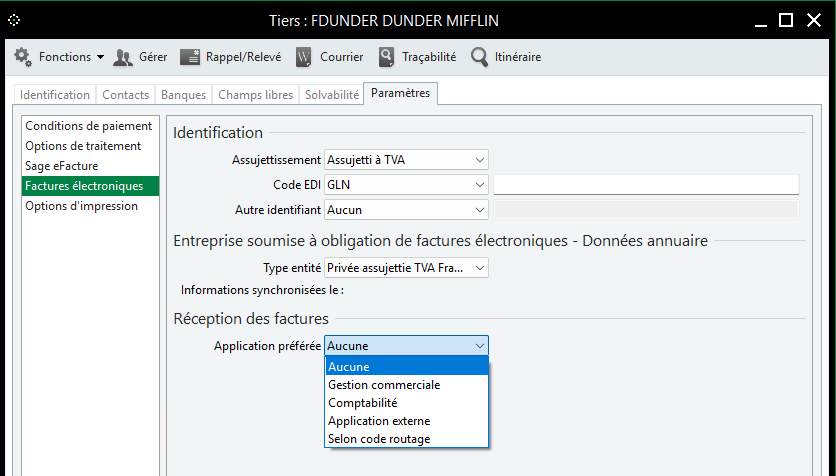This screenshot has width=836, height=476.
Task: Select Factures électroniques in list
Action: pos(90,186)
